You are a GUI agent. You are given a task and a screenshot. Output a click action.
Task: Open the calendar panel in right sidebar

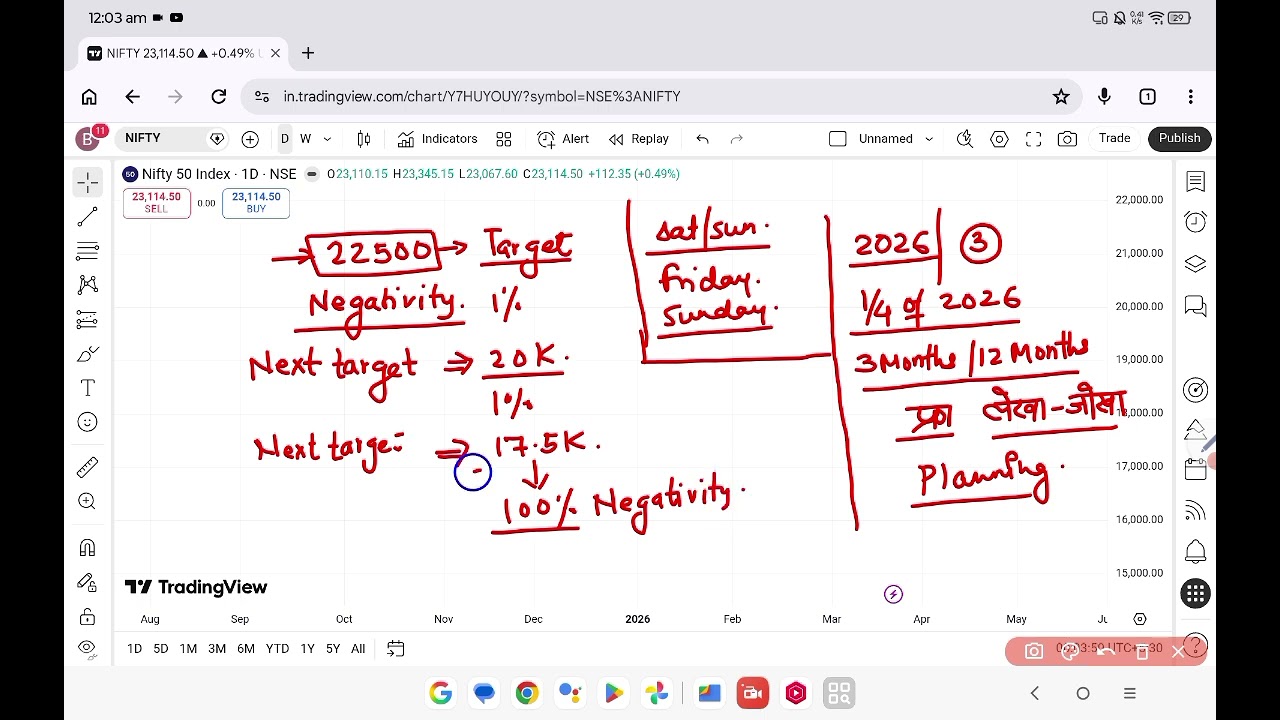pyautogui.click(x=1195, y=469)
